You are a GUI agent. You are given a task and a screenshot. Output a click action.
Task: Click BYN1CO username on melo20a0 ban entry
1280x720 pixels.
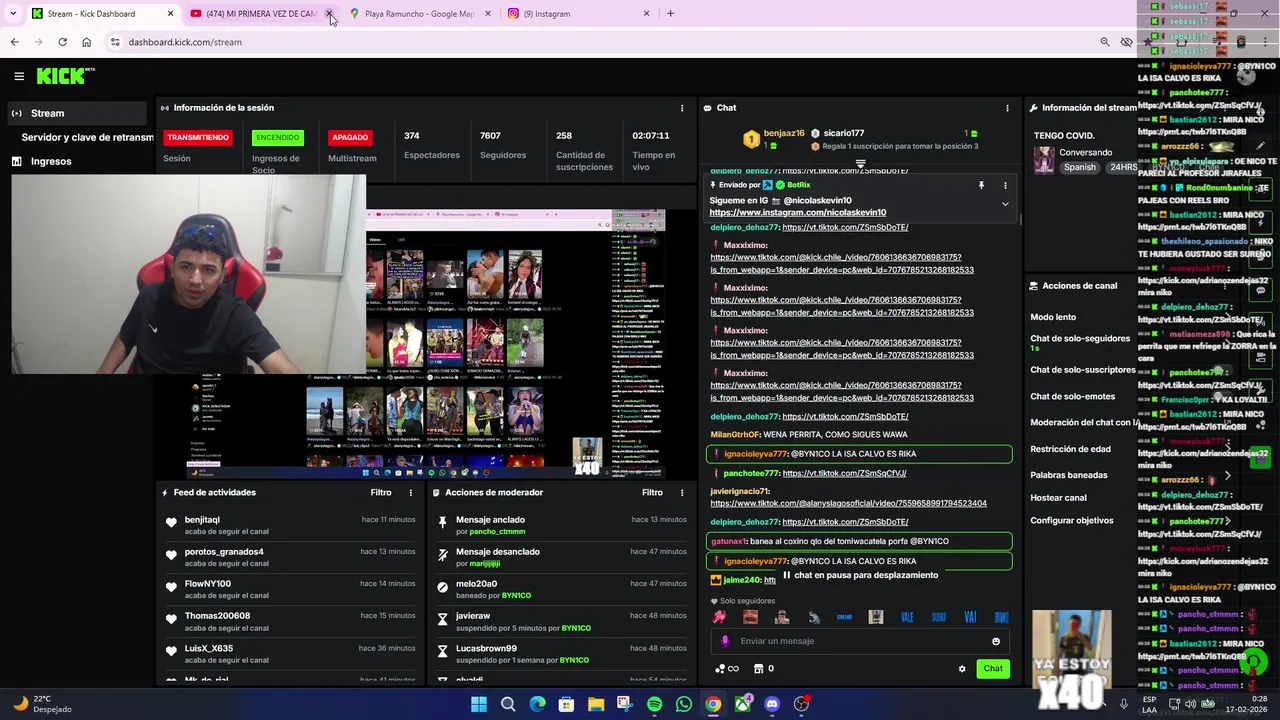pyautogui.click(x=516, y=596)
